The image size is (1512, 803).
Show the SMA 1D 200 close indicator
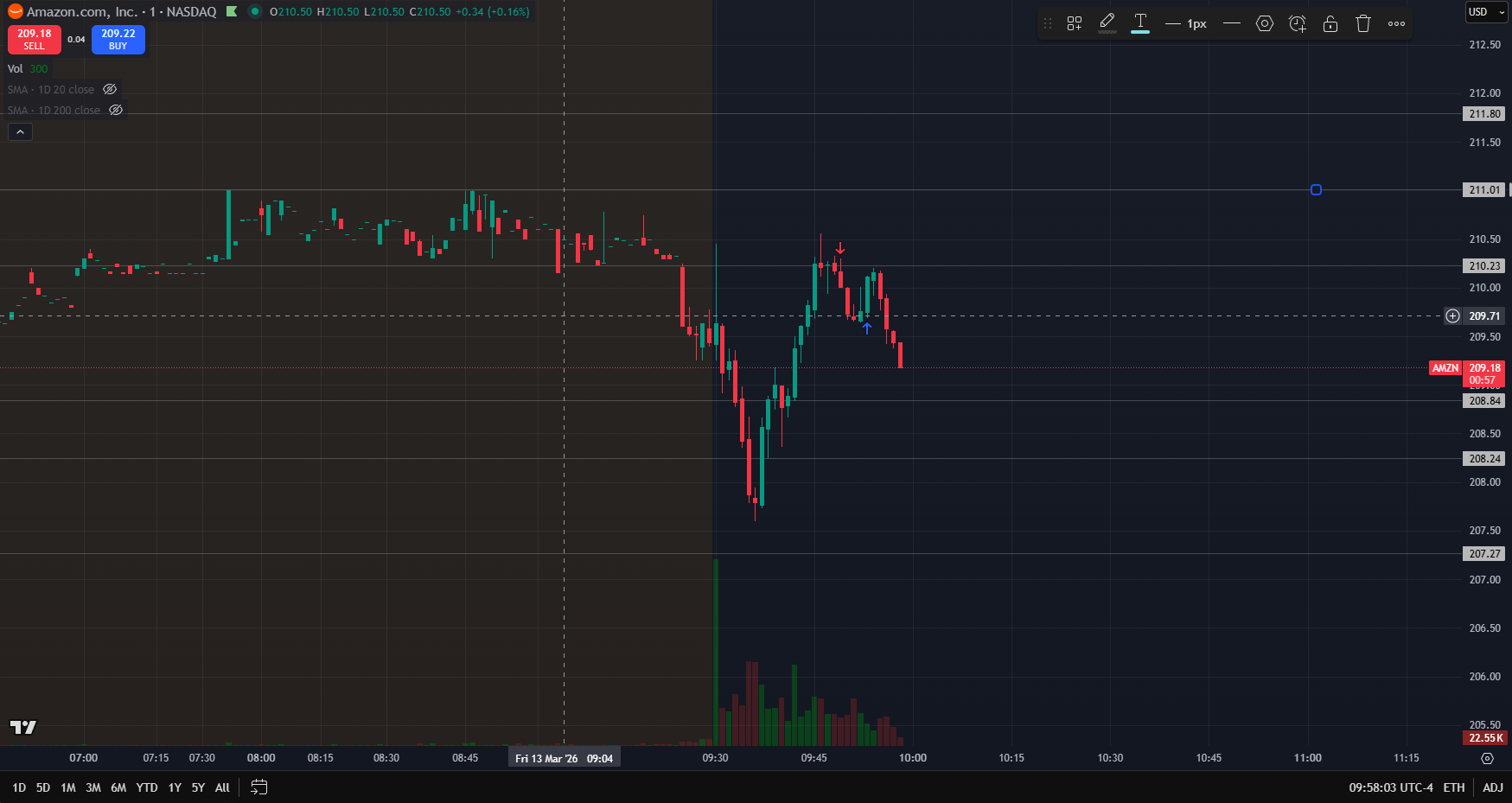pyautogui.click(x=116, y=111)
